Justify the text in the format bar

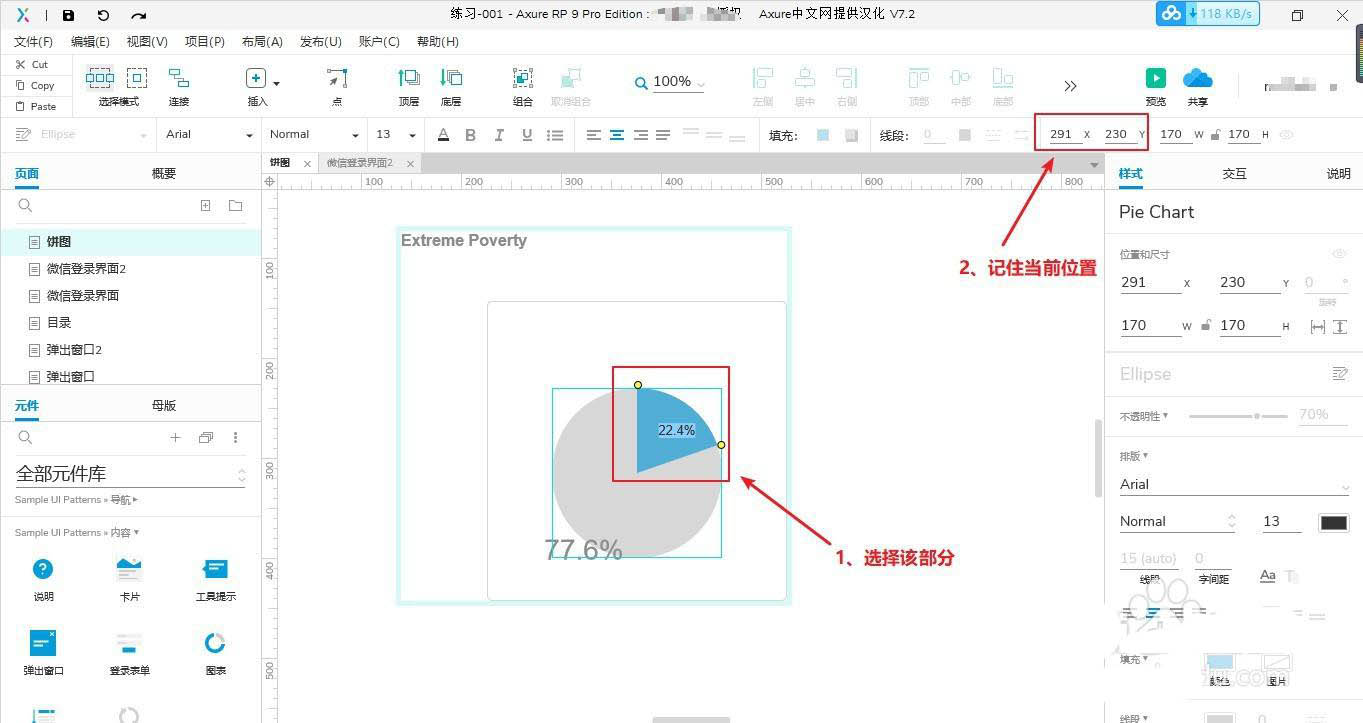point(663,135)
